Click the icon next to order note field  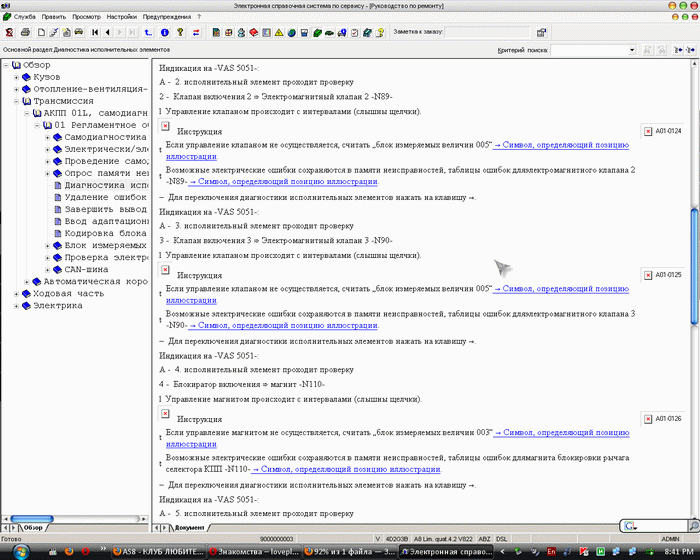coord(540,33)
